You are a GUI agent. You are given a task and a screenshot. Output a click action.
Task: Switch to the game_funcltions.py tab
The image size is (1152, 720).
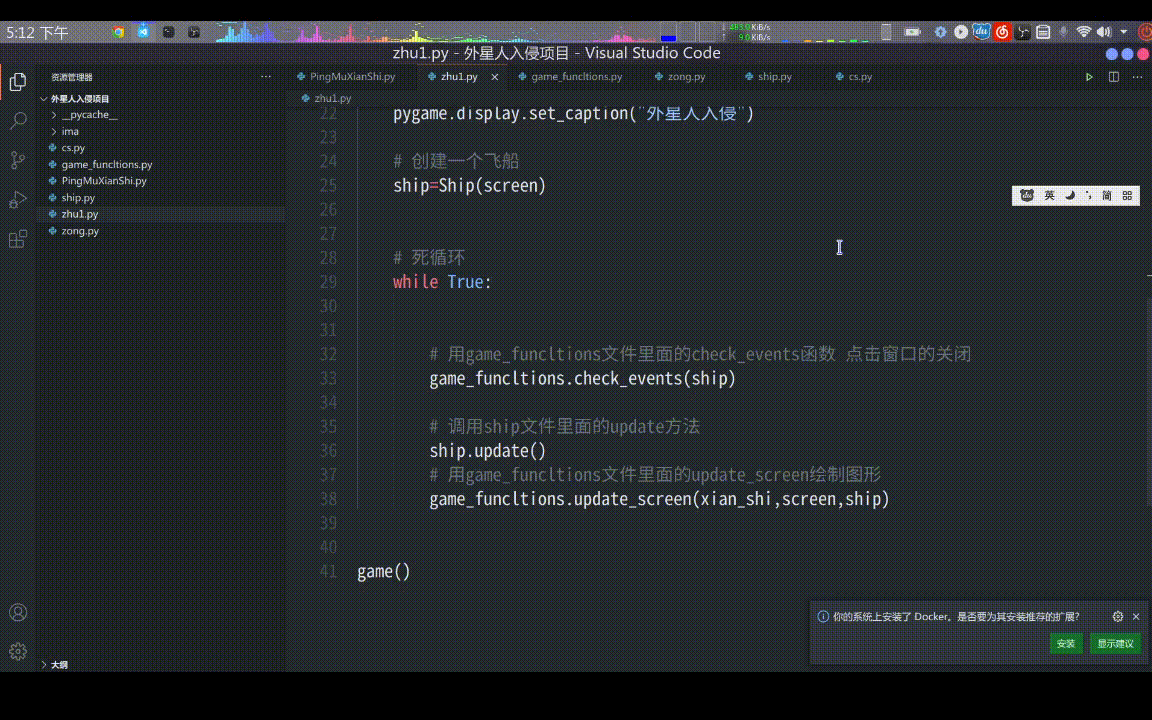tap(576, 76)
